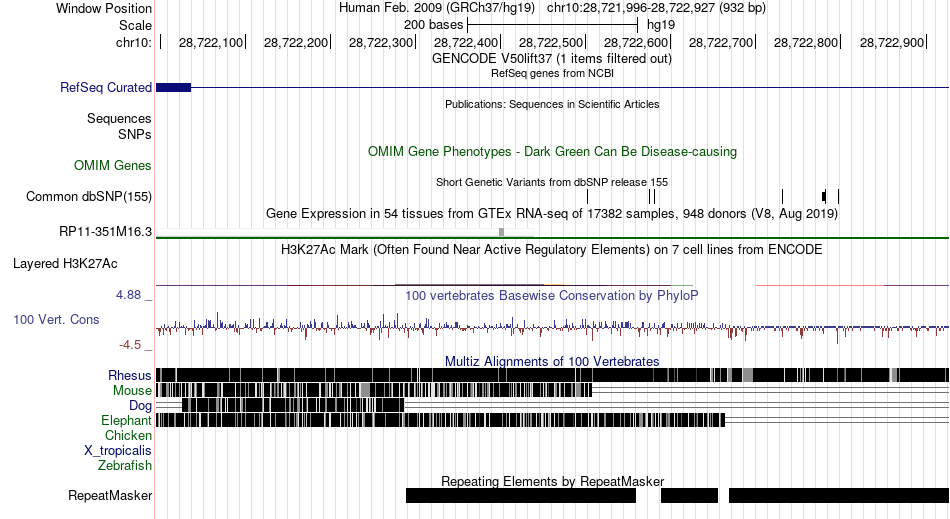Click the OMIM Genes track label
The image size is (950, 519).
point(112,165)
